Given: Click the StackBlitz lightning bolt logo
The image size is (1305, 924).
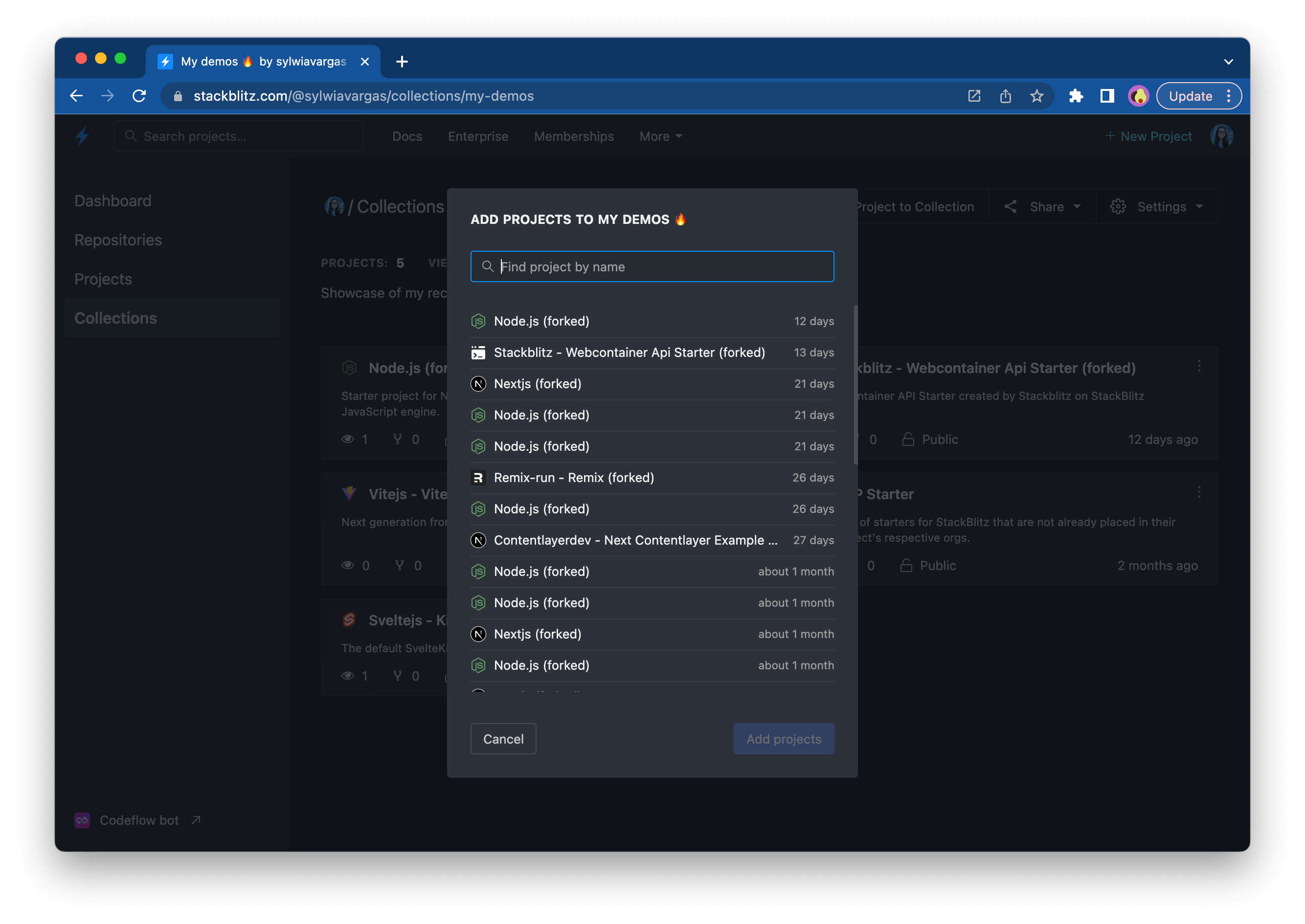Looking at the screenshot, I should (83, 136).
